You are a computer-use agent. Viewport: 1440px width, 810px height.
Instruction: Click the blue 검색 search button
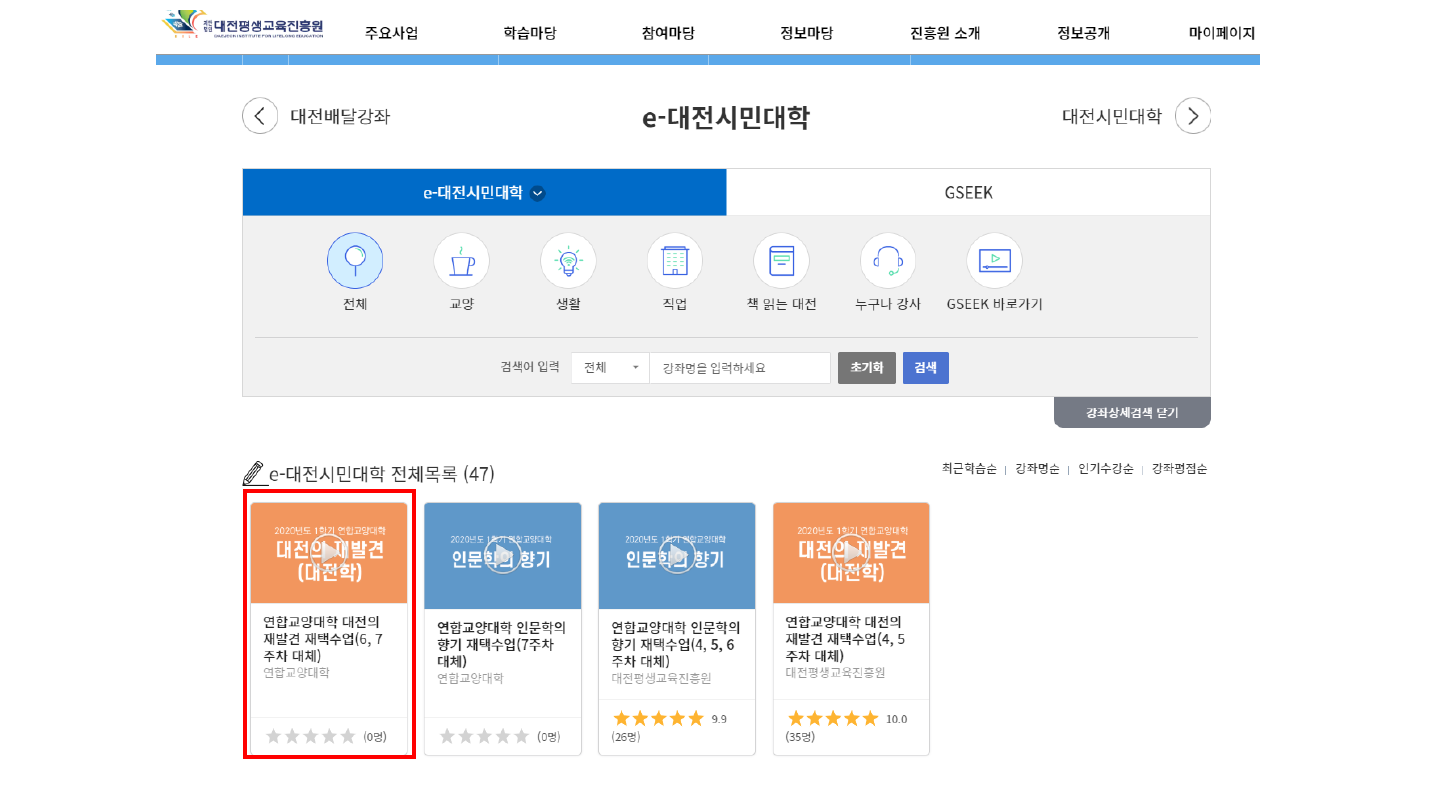click(x=925, y=368)
